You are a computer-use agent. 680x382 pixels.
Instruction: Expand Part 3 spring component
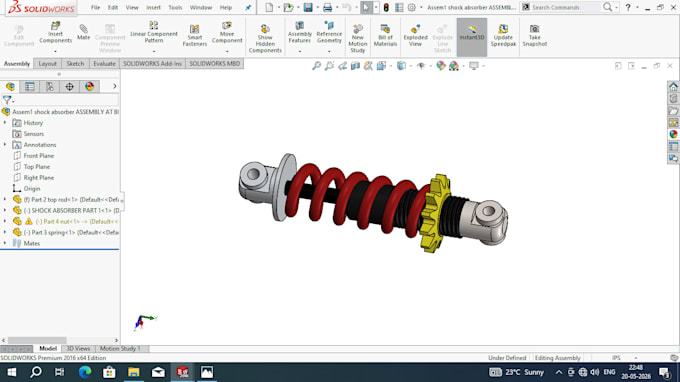click(5, 232)
